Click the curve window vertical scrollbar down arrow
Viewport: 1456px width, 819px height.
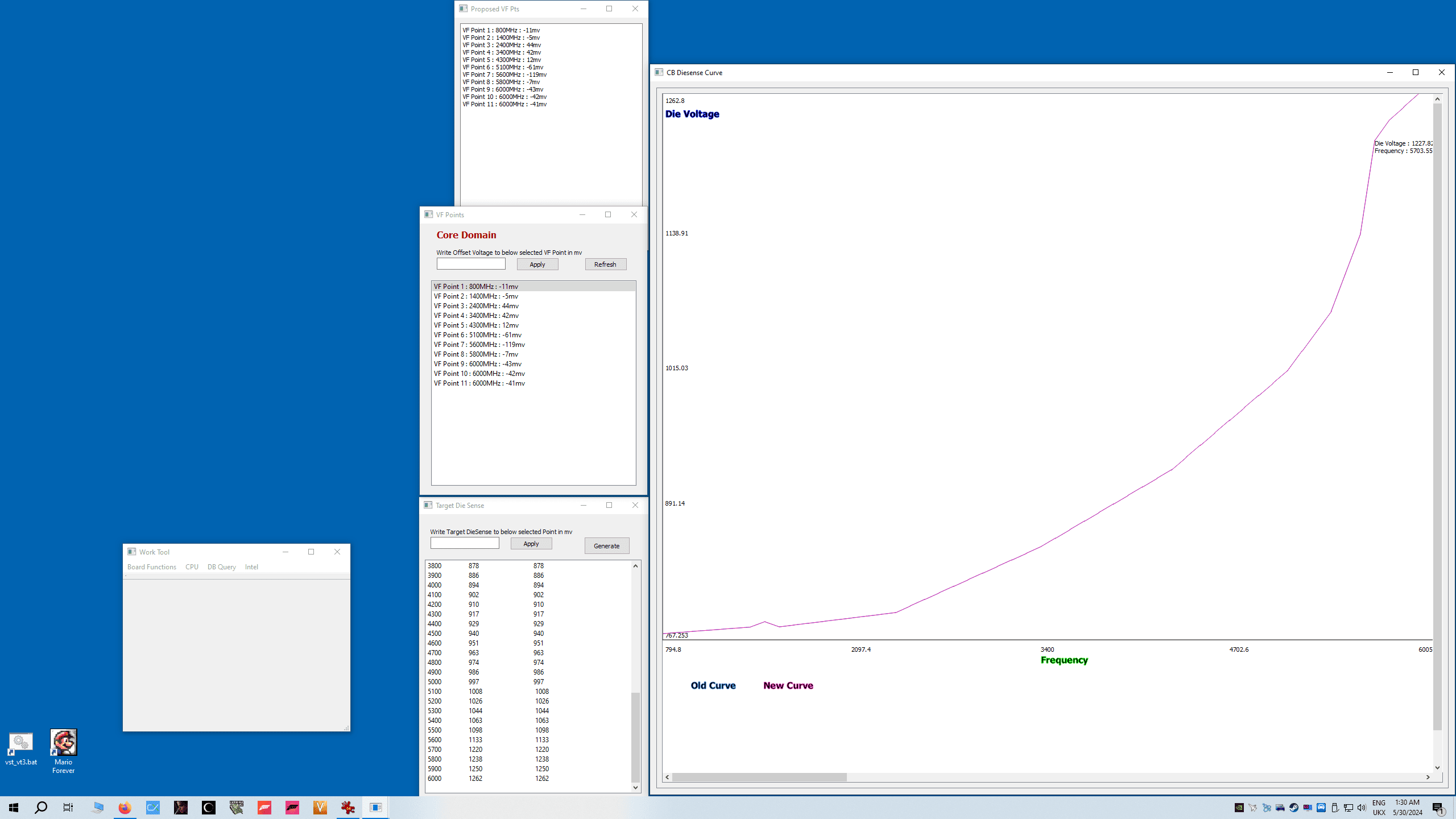pyautogui.click(x=1437, y=768)
